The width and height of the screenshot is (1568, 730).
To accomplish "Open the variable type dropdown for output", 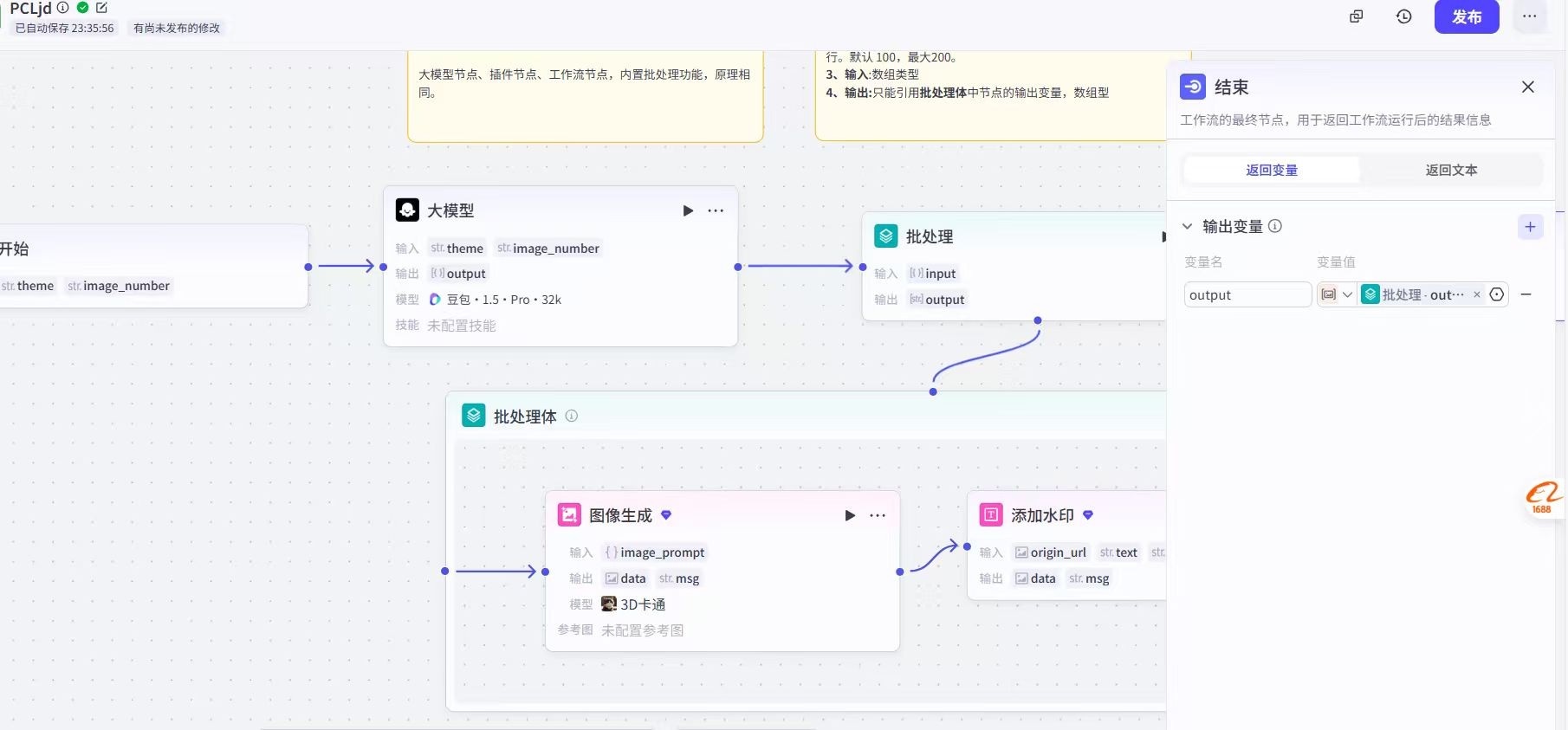I will pyautogui.click(x=1337, y=294).
